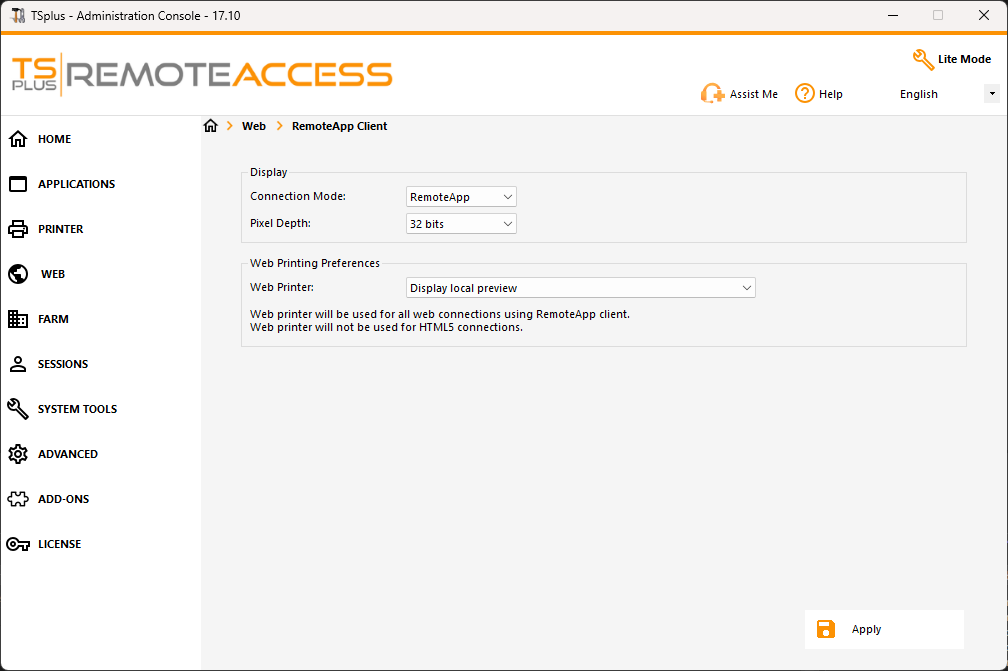1008x671 pixels.
Task: Select the Web sidebar icon
Action: click(17, 274)
